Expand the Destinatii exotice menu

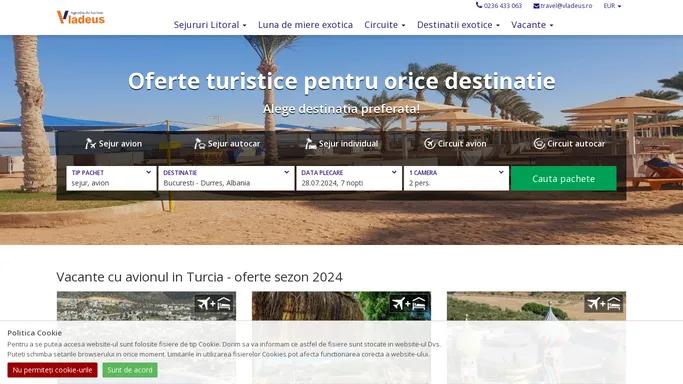pos(458,25)
